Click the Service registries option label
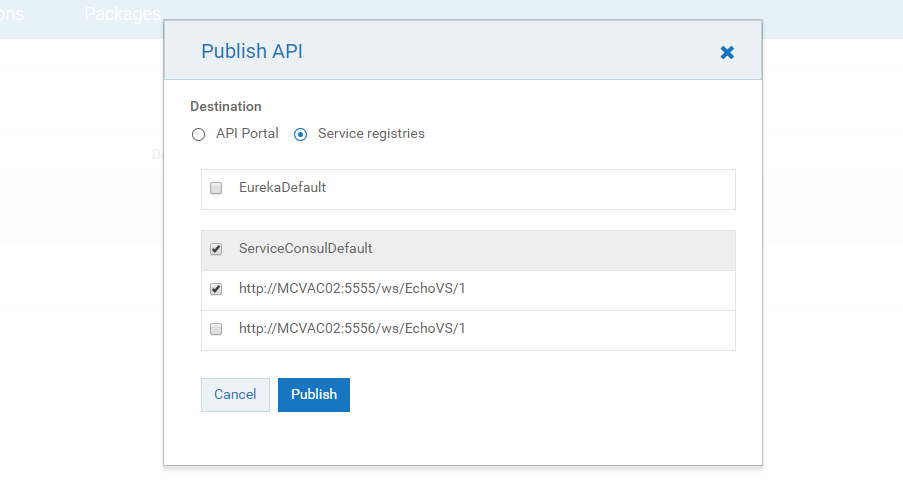The image size is (903, 489). click(x=371, y=134)
